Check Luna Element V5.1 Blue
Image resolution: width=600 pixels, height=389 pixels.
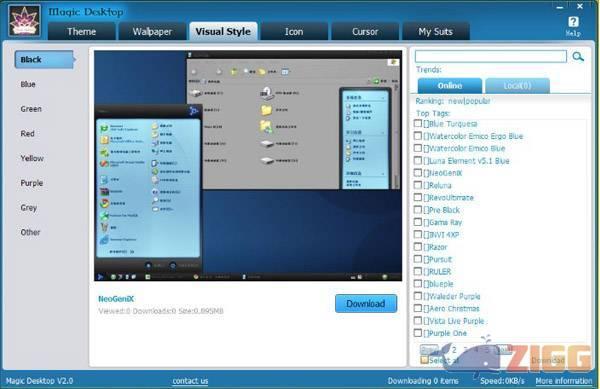(418, 161)
